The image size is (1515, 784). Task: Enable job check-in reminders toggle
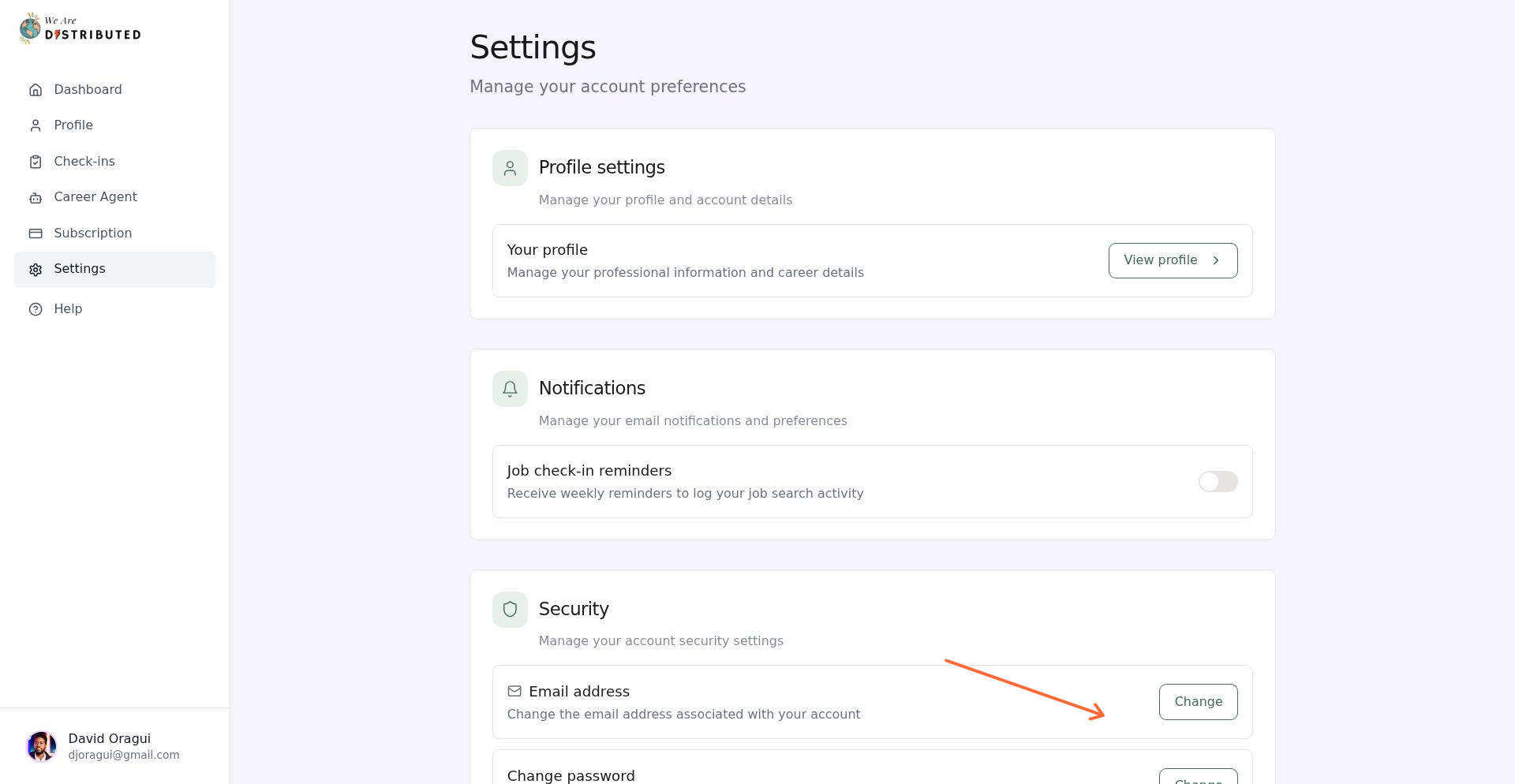click(1218, 481)
